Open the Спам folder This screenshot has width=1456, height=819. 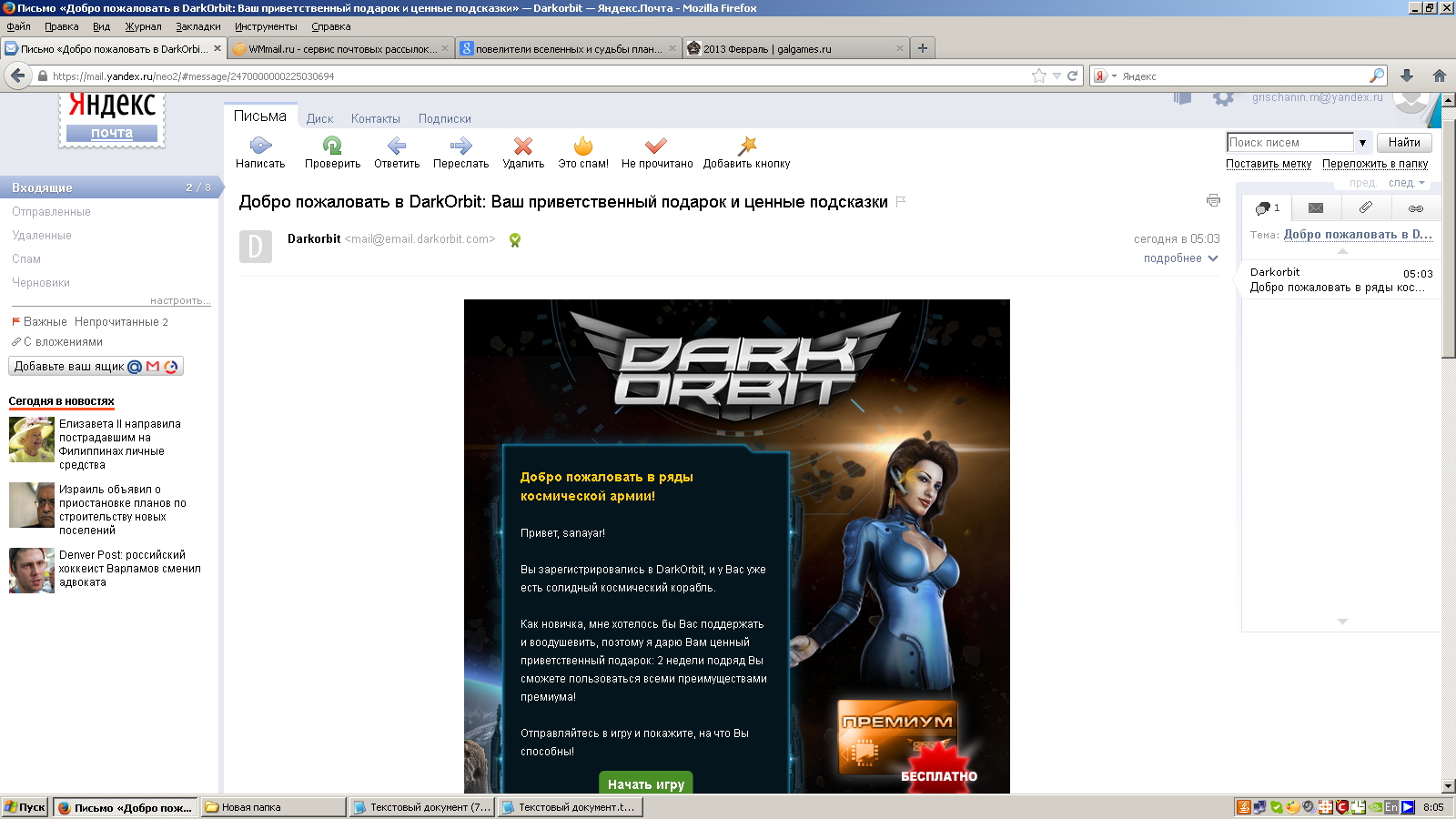pyautogui.click(x=26, y=259)
